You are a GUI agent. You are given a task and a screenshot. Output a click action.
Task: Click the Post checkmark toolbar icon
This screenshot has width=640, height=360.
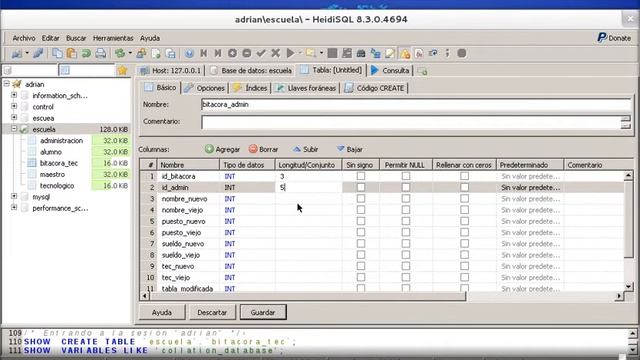click(261, 53)
